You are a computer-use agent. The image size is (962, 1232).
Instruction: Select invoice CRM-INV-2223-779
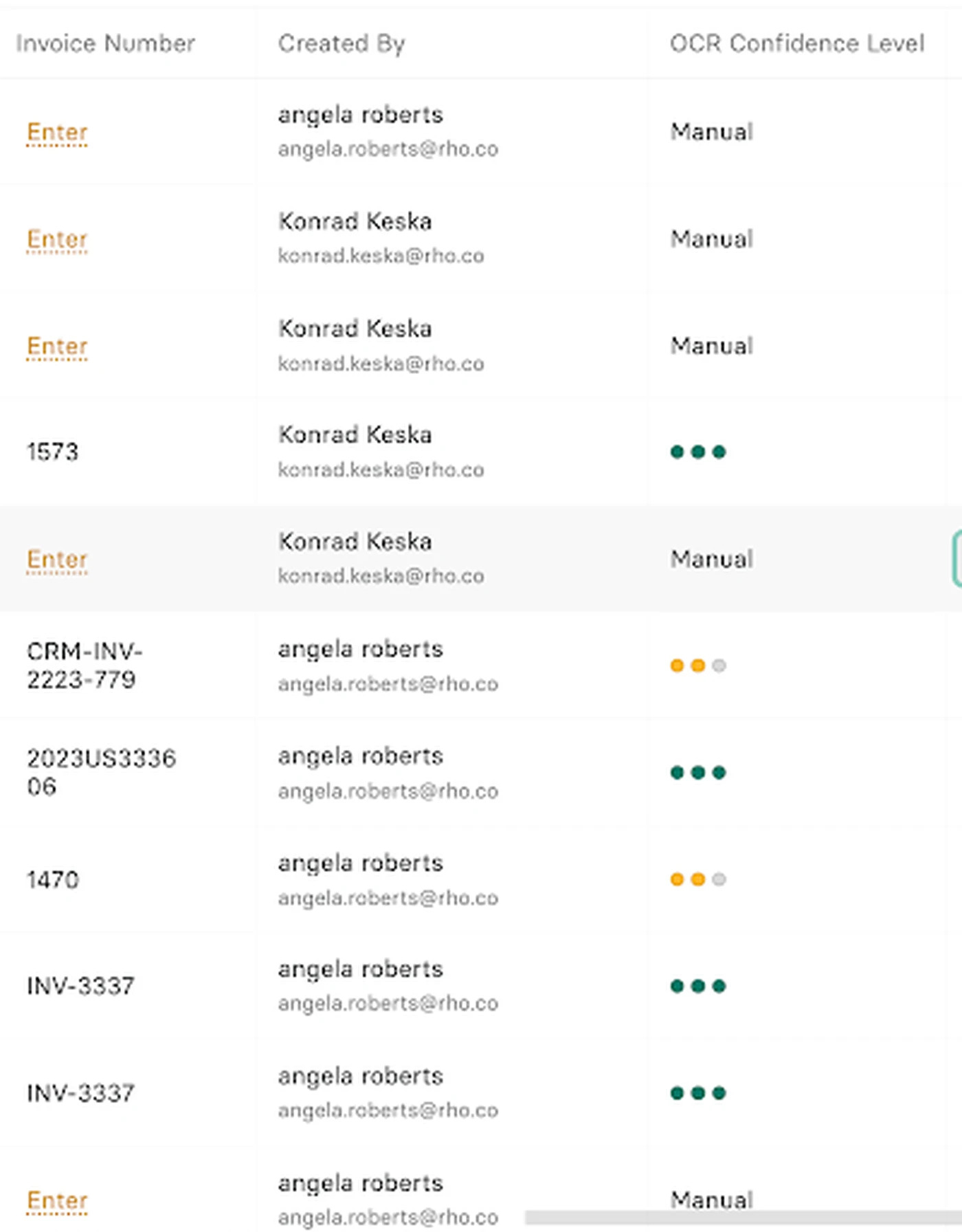point(85,665)
